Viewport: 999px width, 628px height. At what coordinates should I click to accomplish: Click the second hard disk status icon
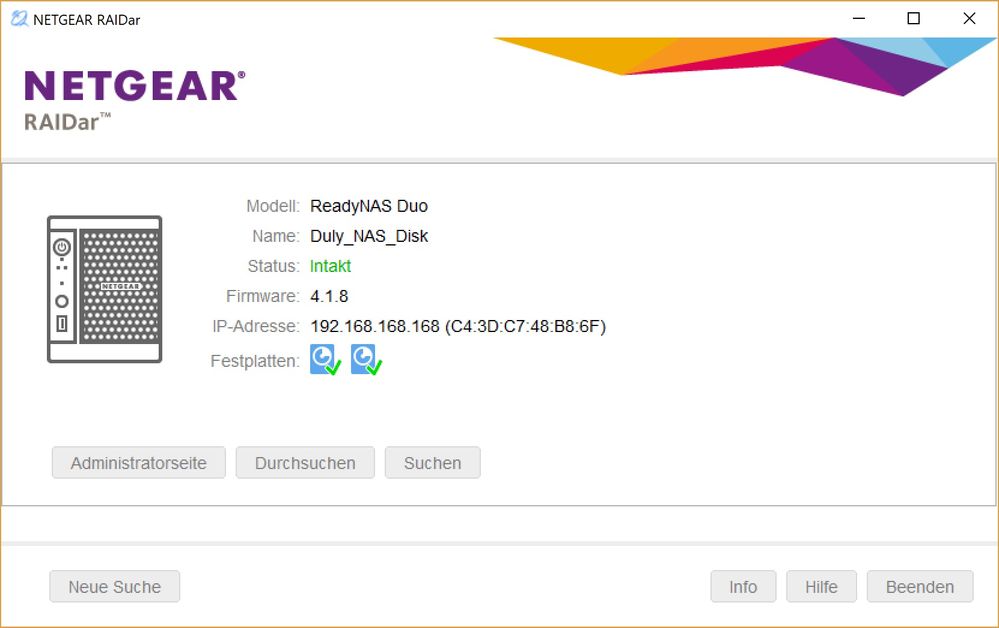point(366,360)
